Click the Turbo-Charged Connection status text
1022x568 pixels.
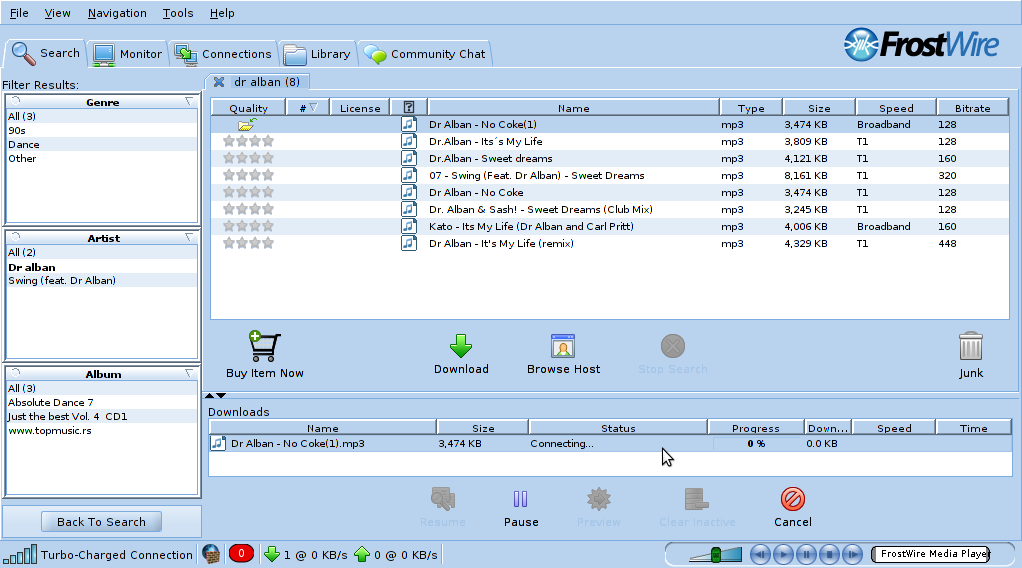point(117,555)
